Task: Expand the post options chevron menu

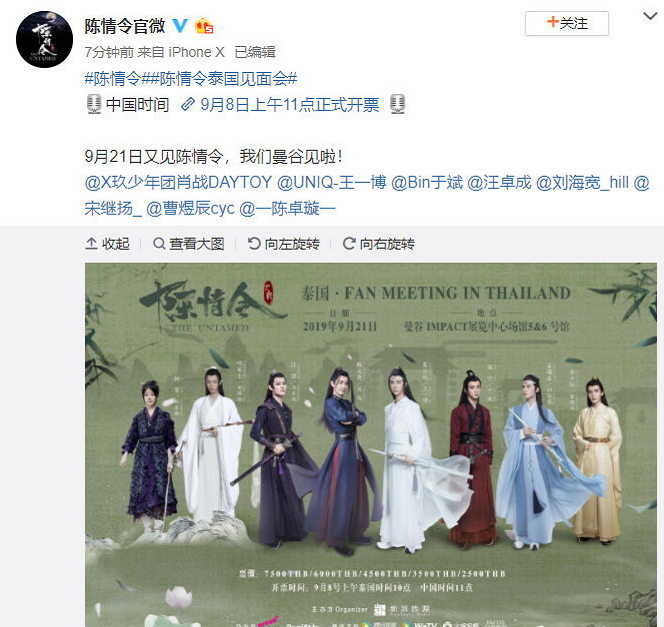Action: pyautogui.click(x=650, y=16)
